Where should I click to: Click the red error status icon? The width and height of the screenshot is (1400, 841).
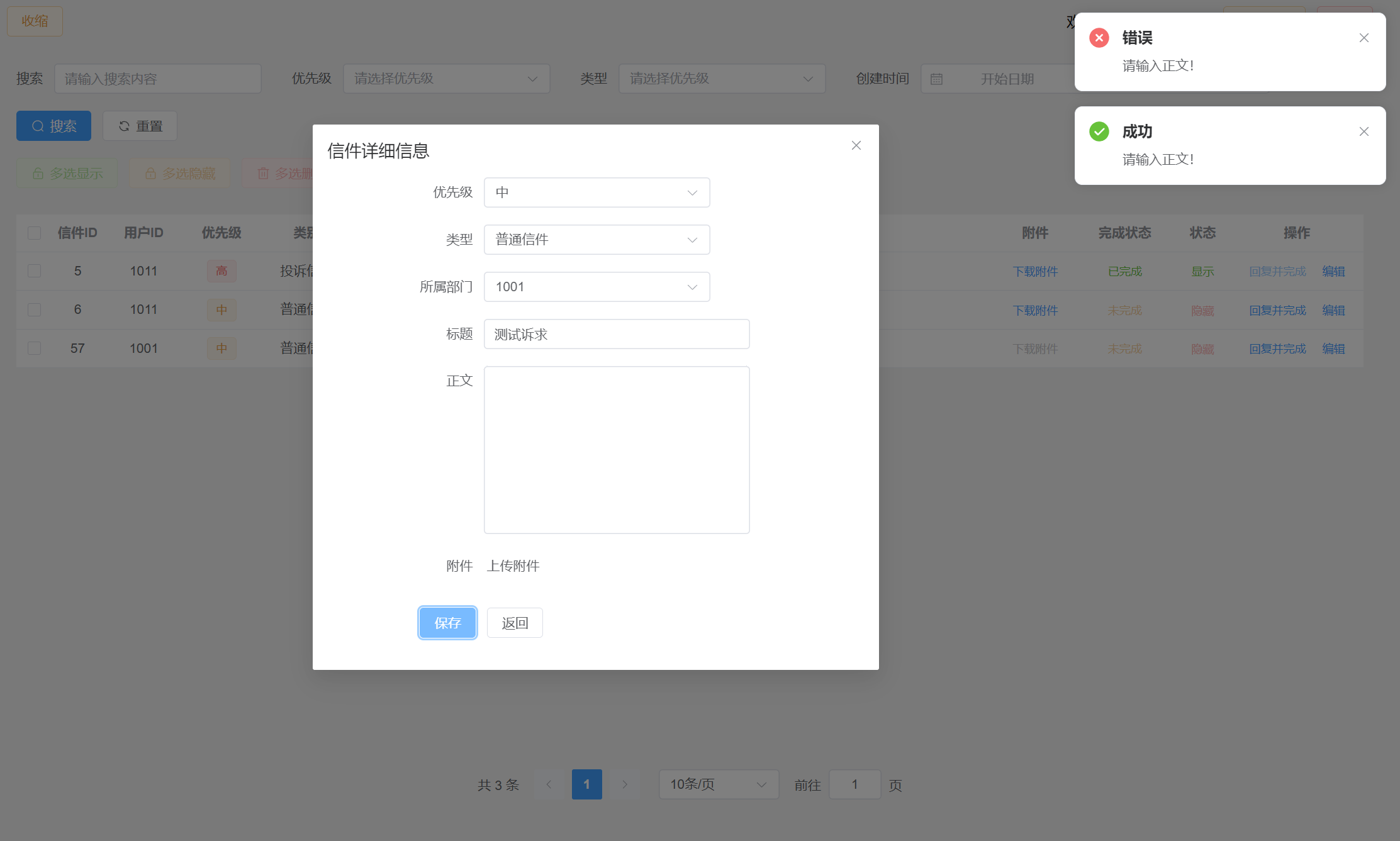pos(1099,38)
